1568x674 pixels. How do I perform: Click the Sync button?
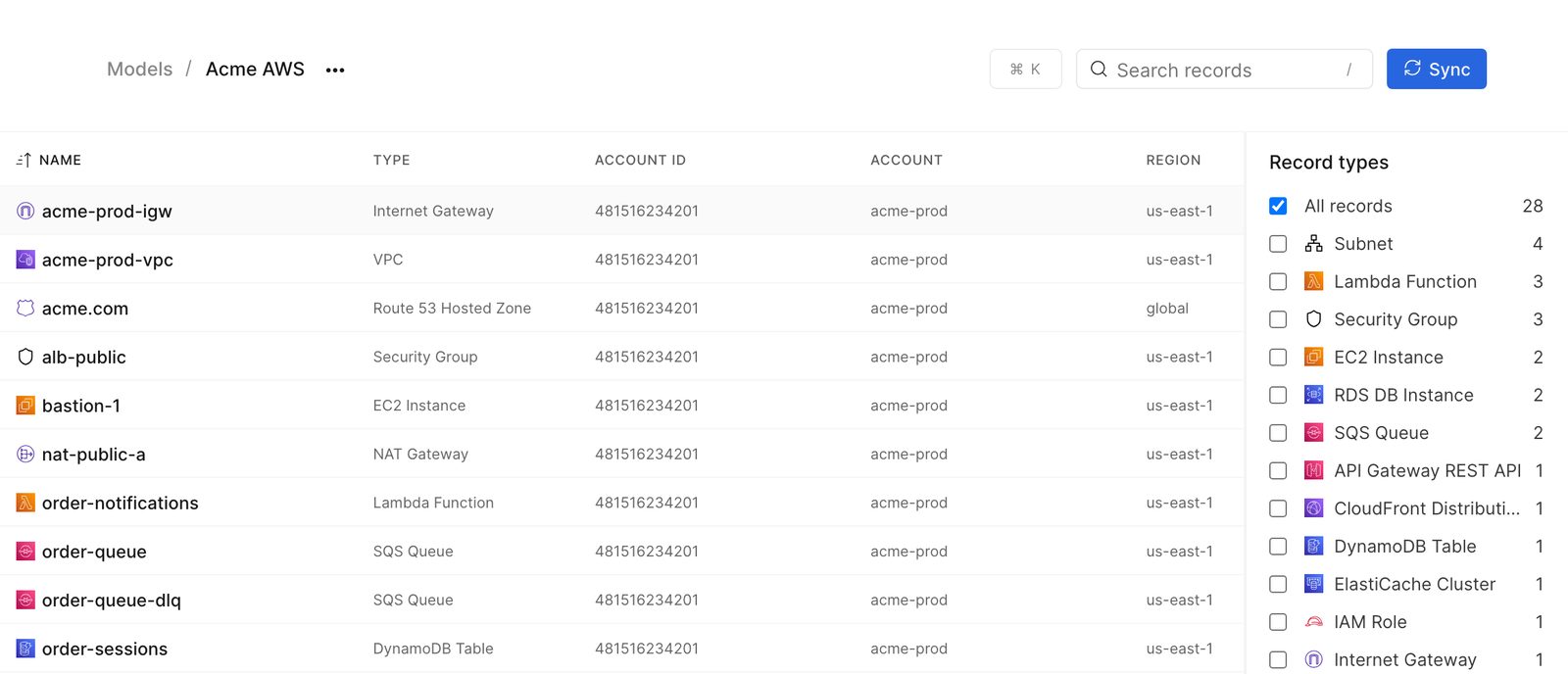pos(1437,69)
